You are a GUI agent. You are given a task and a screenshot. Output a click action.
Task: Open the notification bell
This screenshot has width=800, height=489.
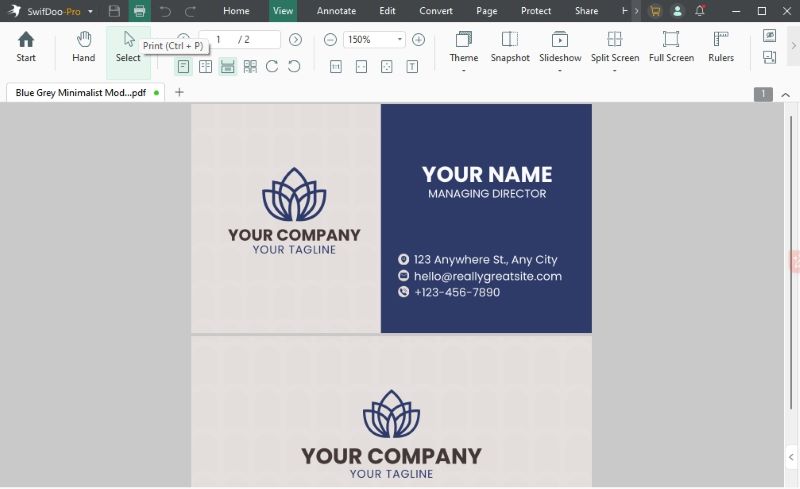[699, 11]
